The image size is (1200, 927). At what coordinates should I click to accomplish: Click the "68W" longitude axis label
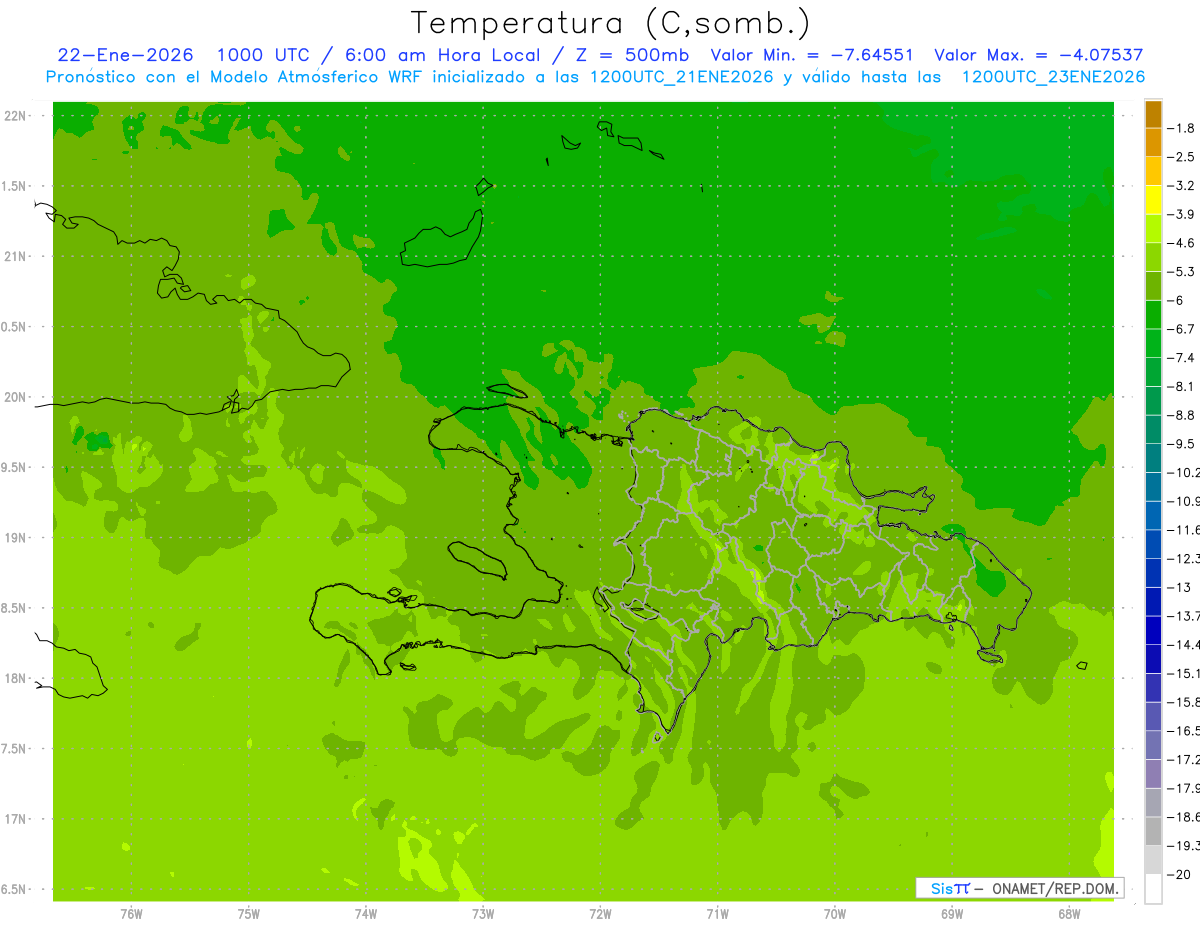point(1069,914)
